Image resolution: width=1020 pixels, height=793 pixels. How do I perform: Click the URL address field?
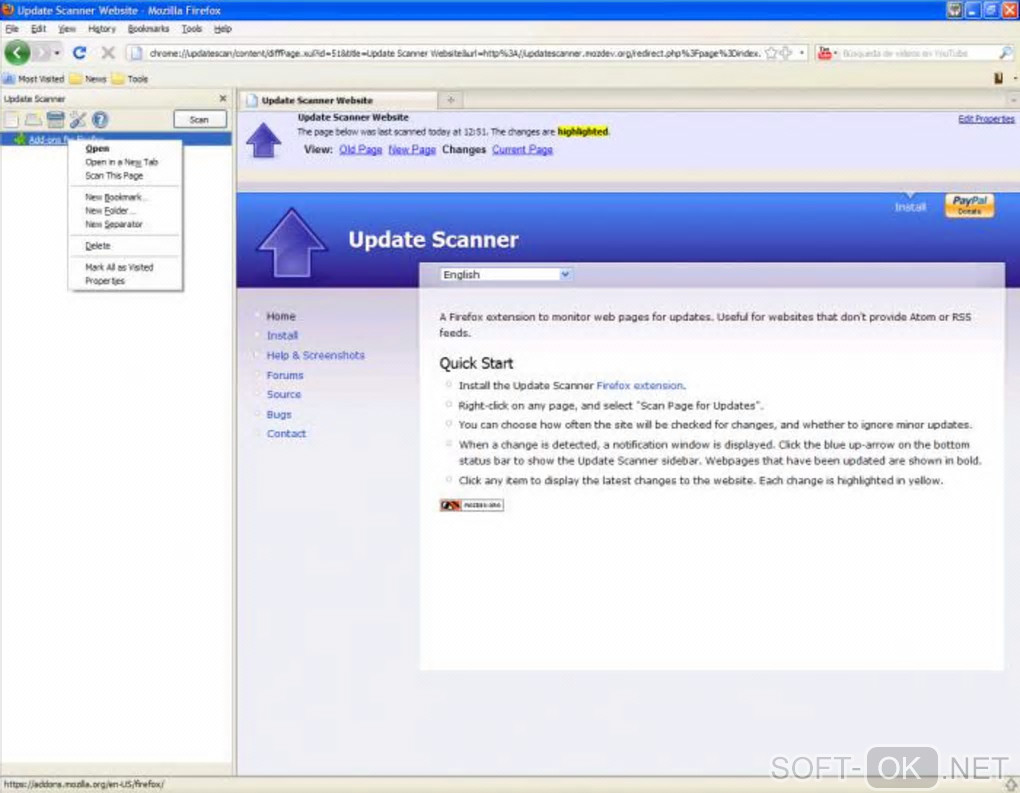[454, 53]
